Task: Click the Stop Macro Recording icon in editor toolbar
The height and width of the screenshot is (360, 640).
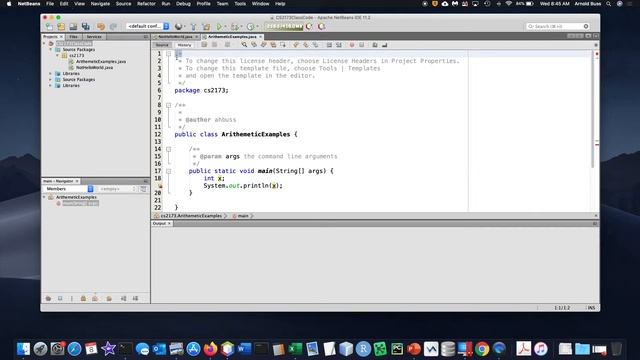Action: [x=362, y=45]
